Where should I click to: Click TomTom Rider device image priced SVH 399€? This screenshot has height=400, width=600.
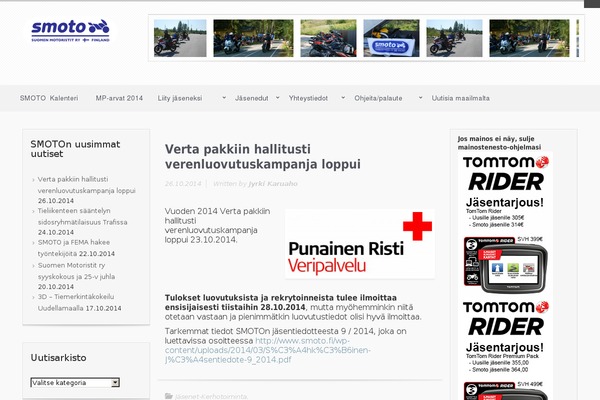[505, 265]
